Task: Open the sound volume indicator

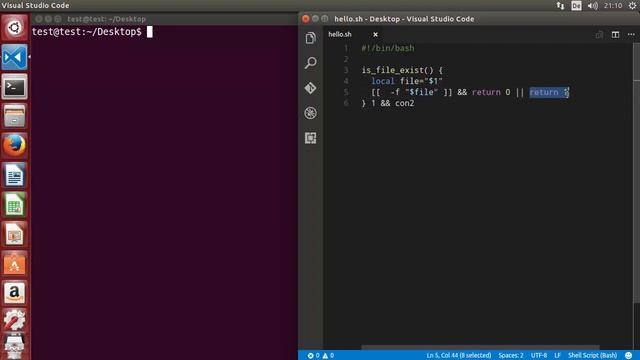Action: [x=592, y=5]
